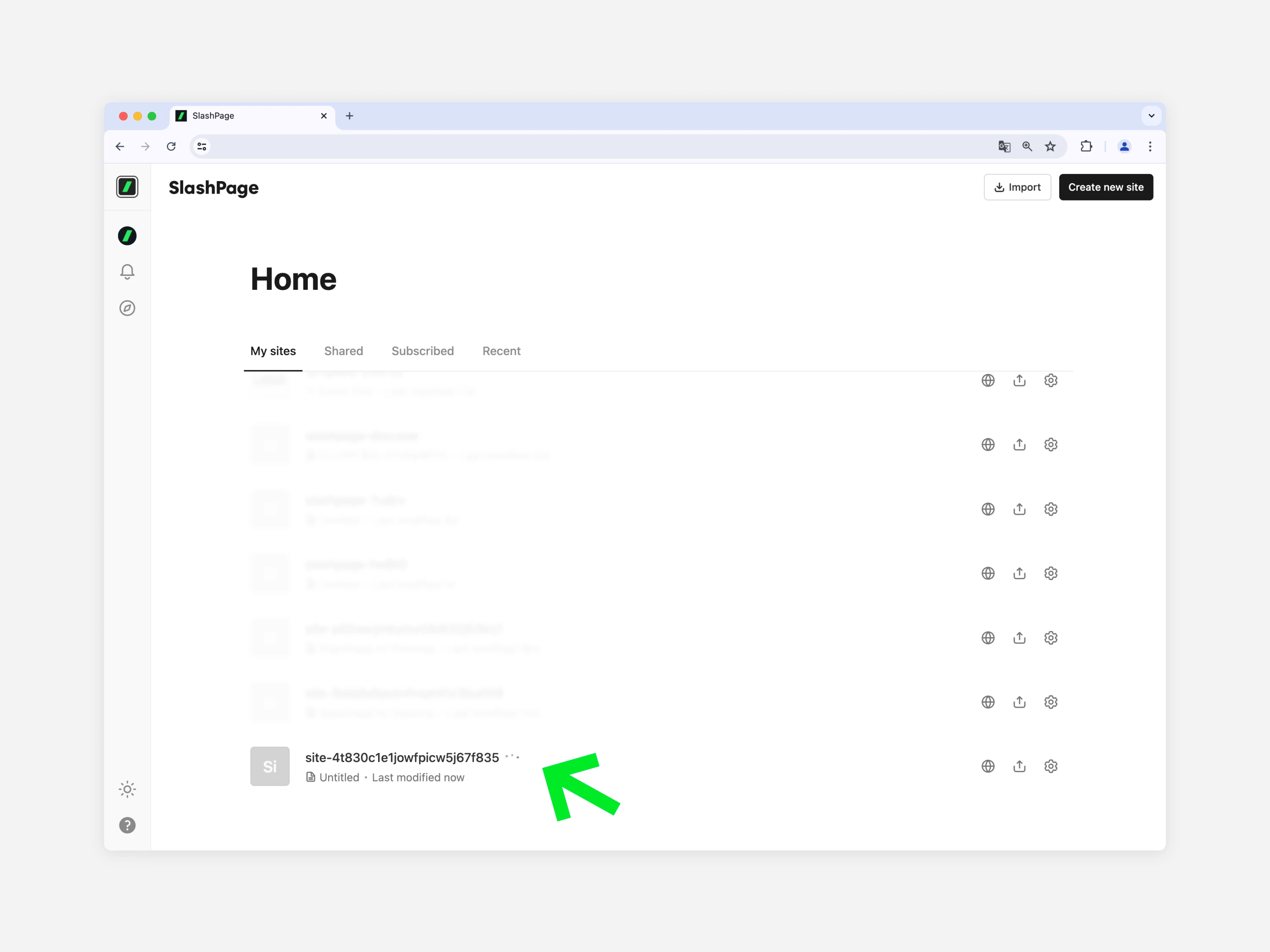
Task: Open the Untitled page link
Action: point(333,778)
